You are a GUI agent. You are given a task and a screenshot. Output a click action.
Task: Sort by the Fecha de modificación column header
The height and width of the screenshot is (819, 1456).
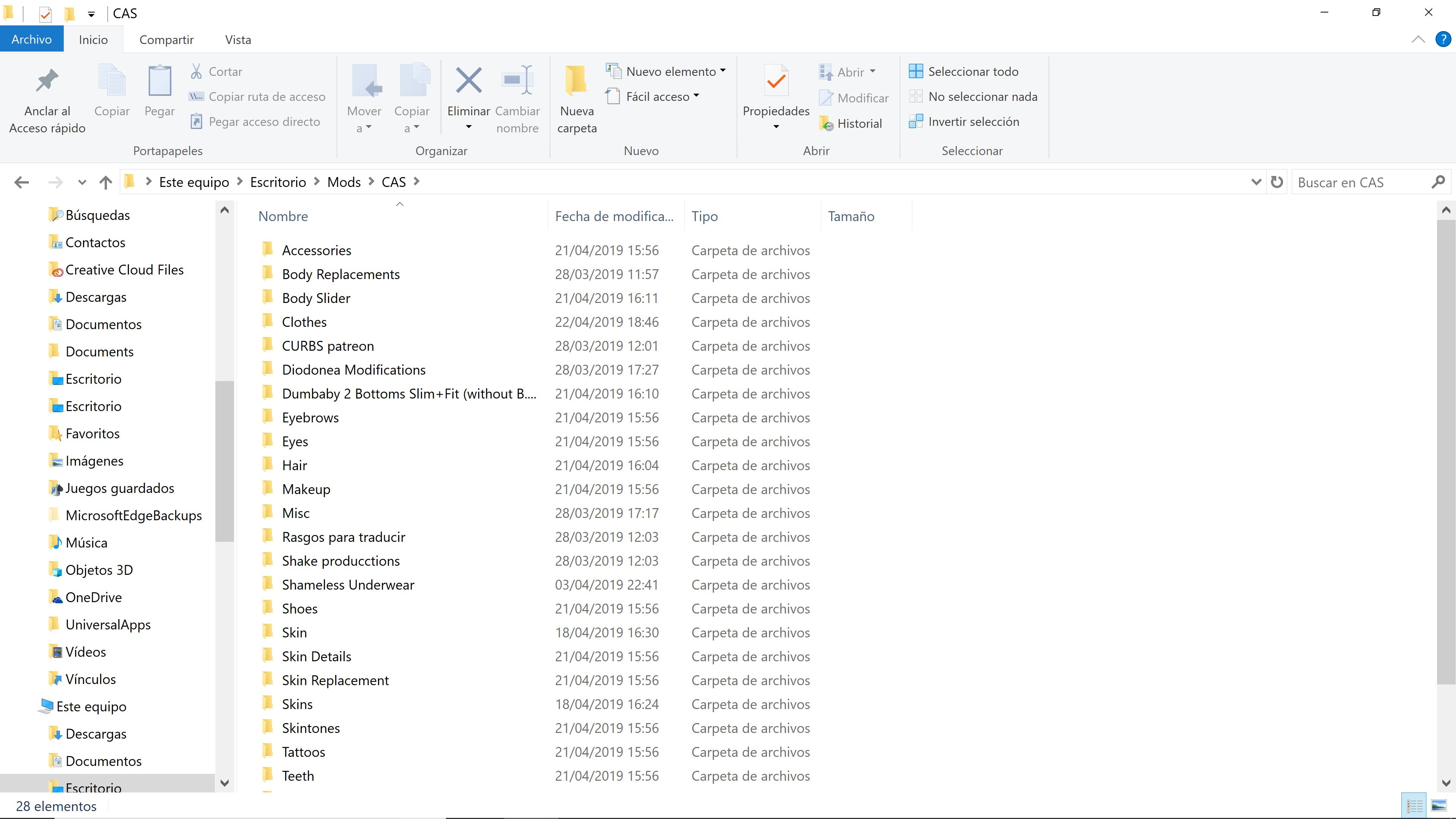[614, 216]
